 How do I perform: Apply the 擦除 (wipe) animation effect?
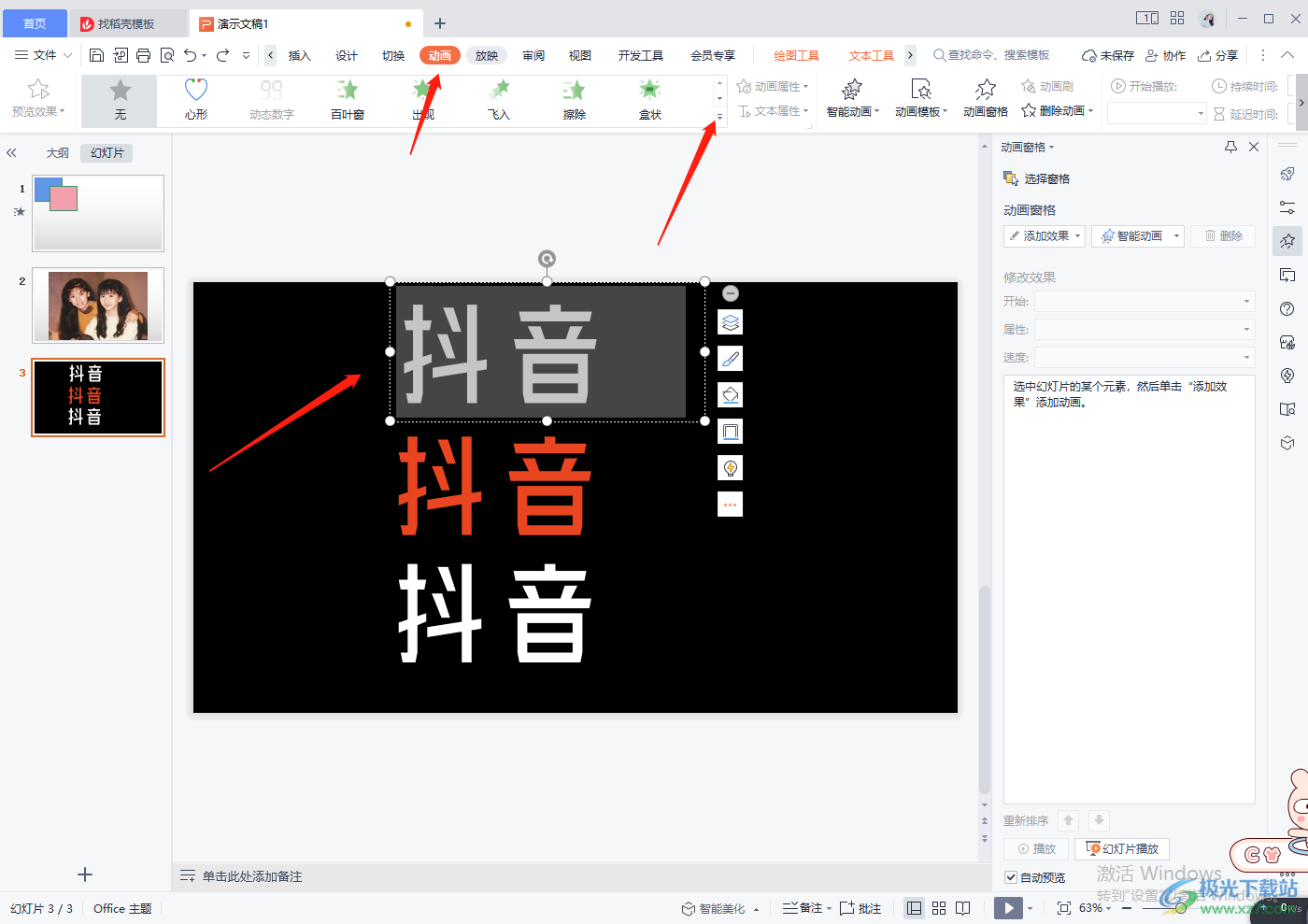(x=575, y=100)
